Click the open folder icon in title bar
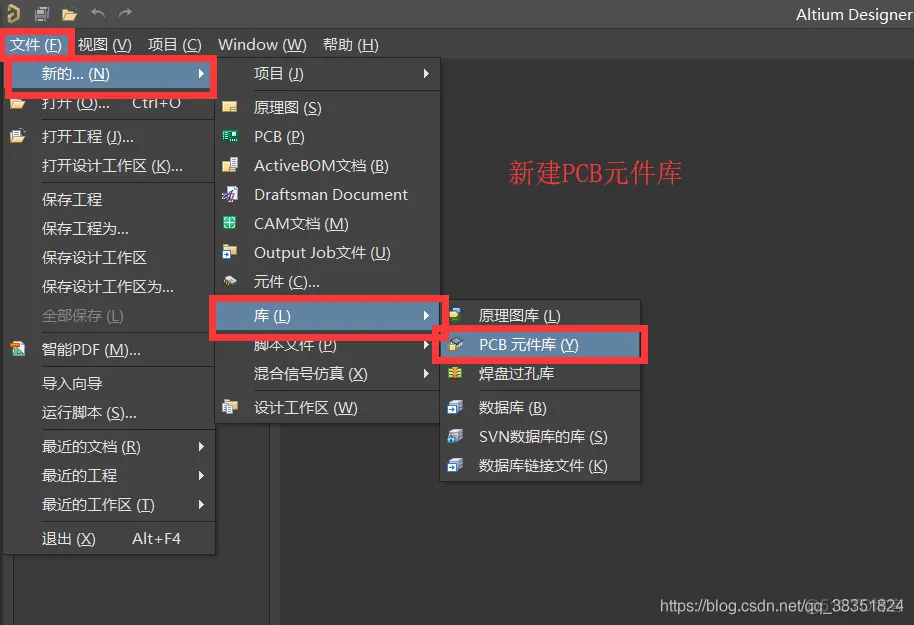This screenshot has width=914, height=625. click(69, 13)
